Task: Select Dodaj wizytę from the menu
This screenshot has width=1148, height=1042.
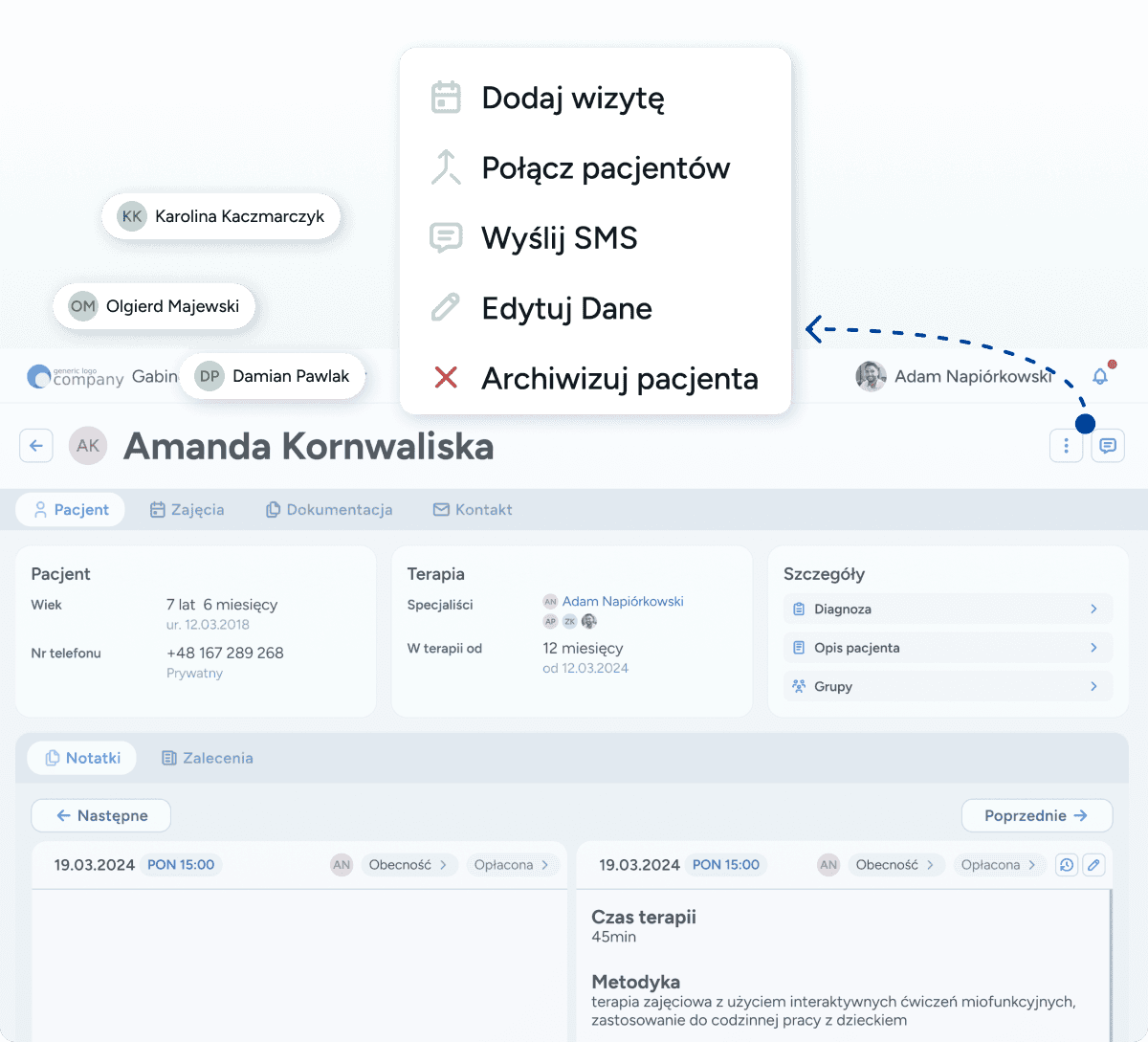Action: pos(572,98)
